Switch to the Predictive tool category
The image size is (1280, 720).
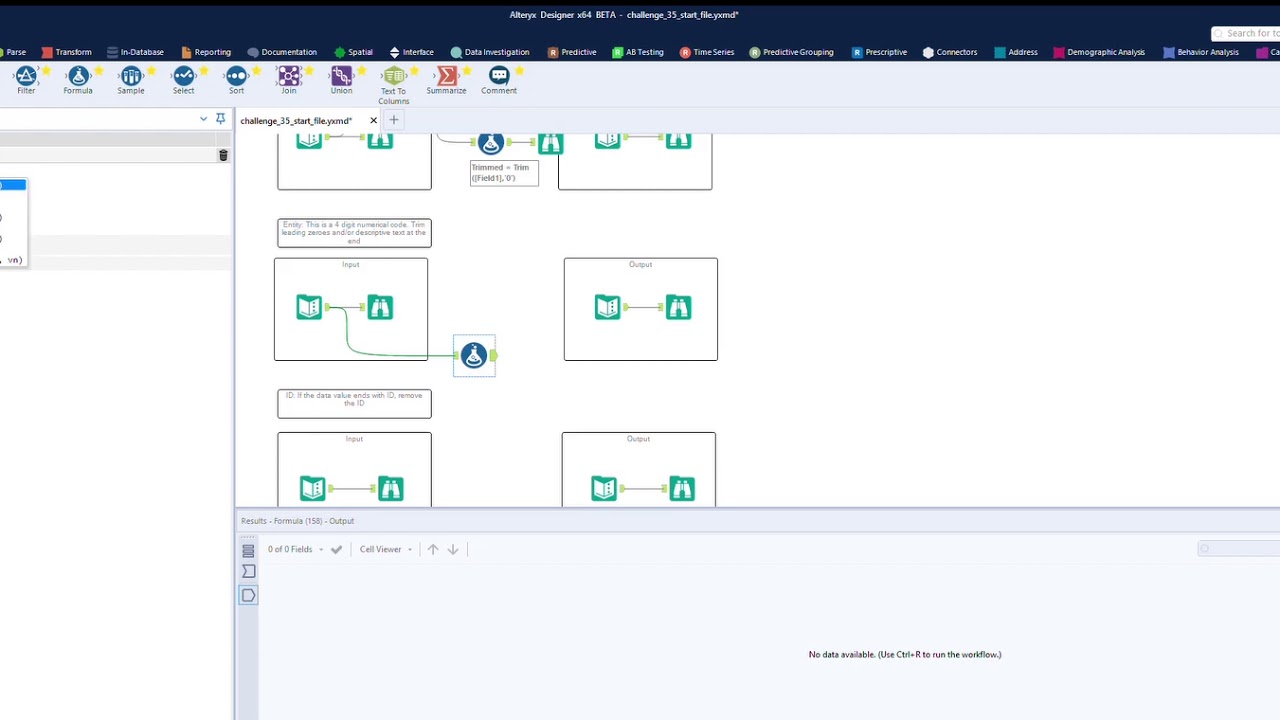coord(572,52)
